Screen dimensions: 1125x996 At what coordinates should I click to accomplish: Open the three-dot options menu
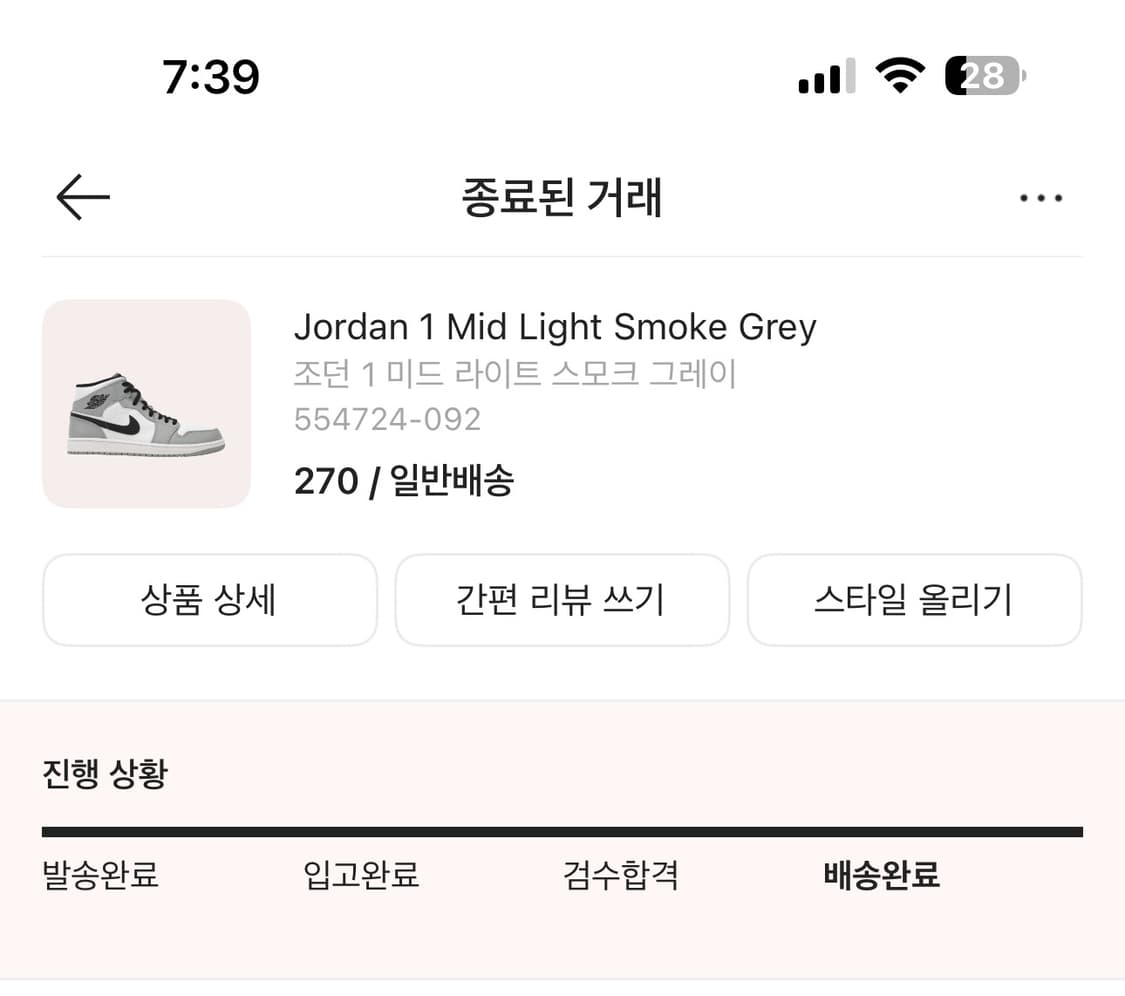[1041, 199]
